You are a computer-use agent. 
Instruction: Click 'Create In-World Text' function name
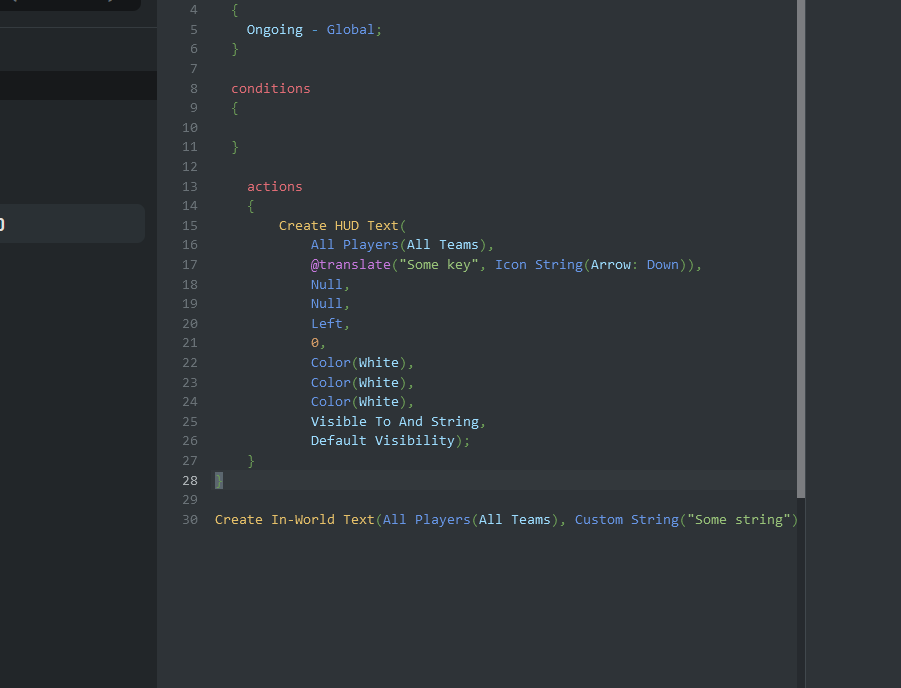click(294, 520)
